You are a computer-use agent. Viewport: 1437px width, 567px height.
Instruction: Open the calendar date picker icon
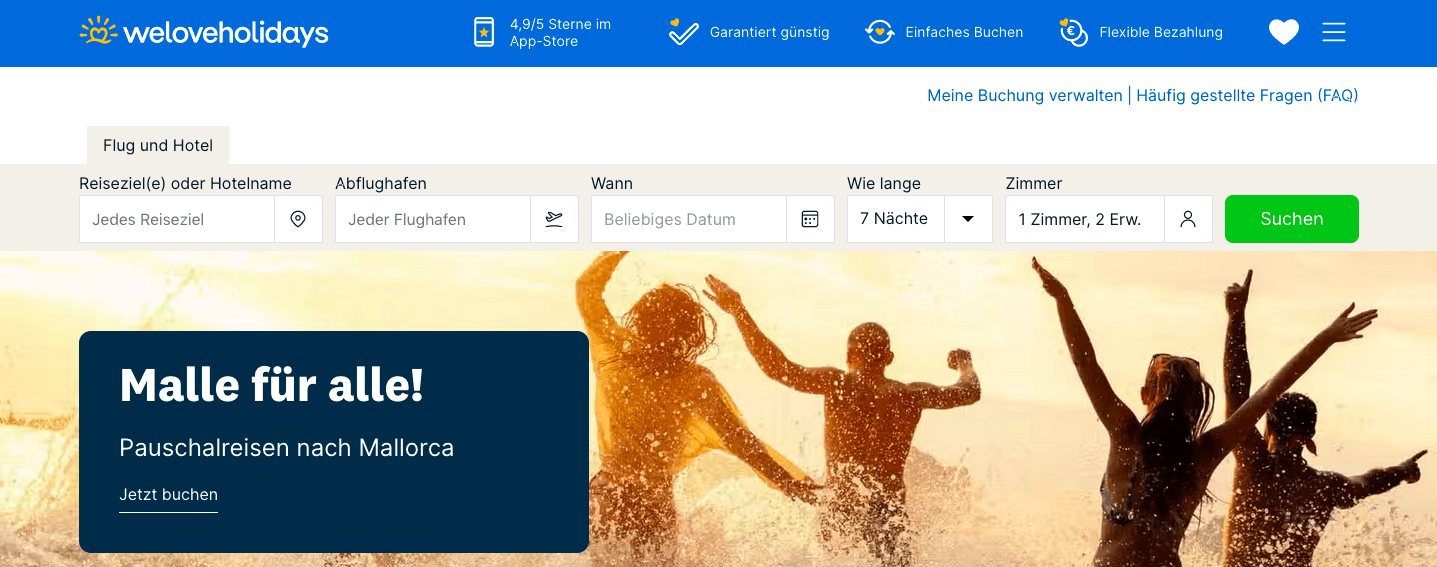(810, 219)
